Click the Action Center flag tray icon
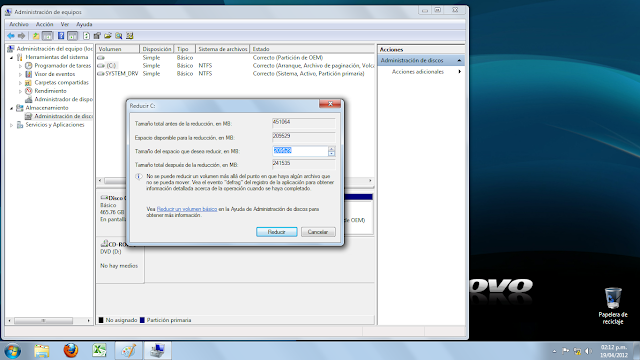Viewport: 640px width, 360px height. [x=566, y=351]
